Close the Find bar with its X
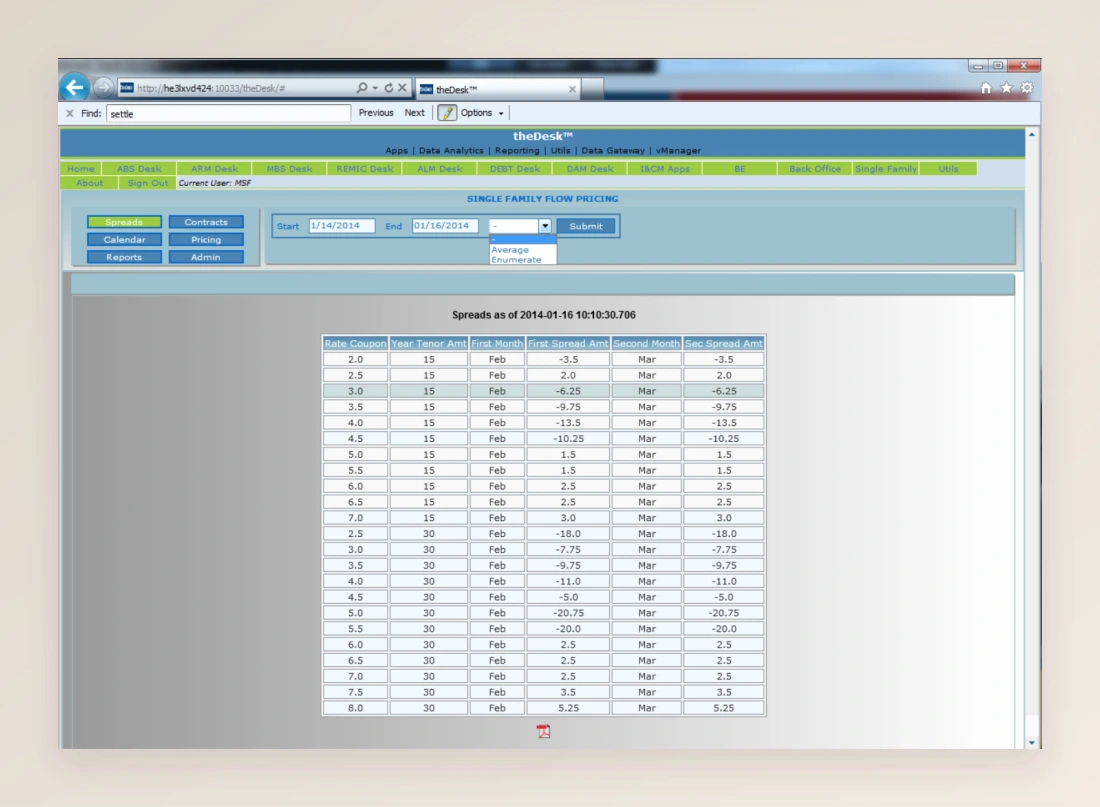The width and height of the screenshot is (1100, 807). pos(69,113)
